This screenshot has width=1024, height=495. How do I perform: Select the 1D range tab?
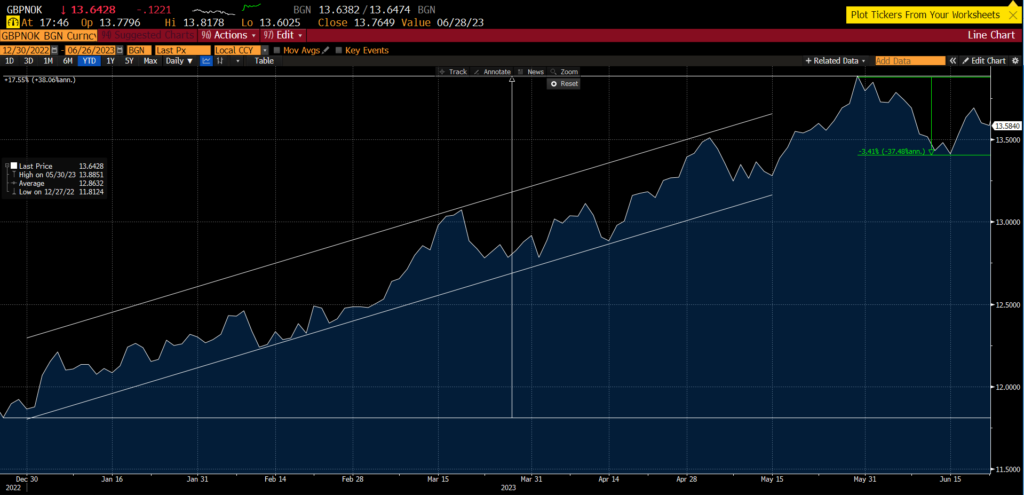pos(10,61)
